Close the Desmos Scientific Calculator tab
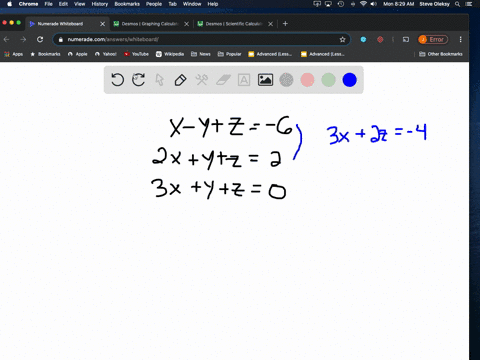480x360 pixels. pos(271,24)
